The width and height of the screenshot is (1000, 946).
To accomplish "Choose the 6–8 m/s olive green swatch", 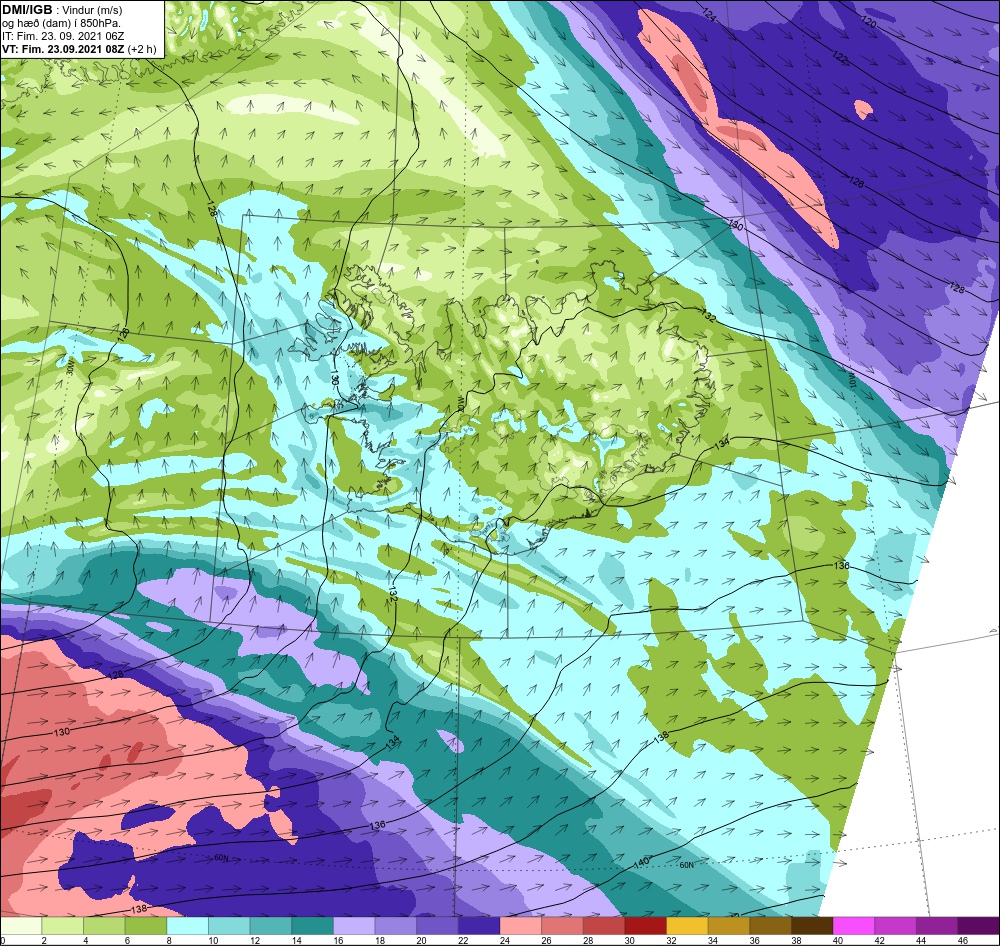I will [x=146, y=925].
